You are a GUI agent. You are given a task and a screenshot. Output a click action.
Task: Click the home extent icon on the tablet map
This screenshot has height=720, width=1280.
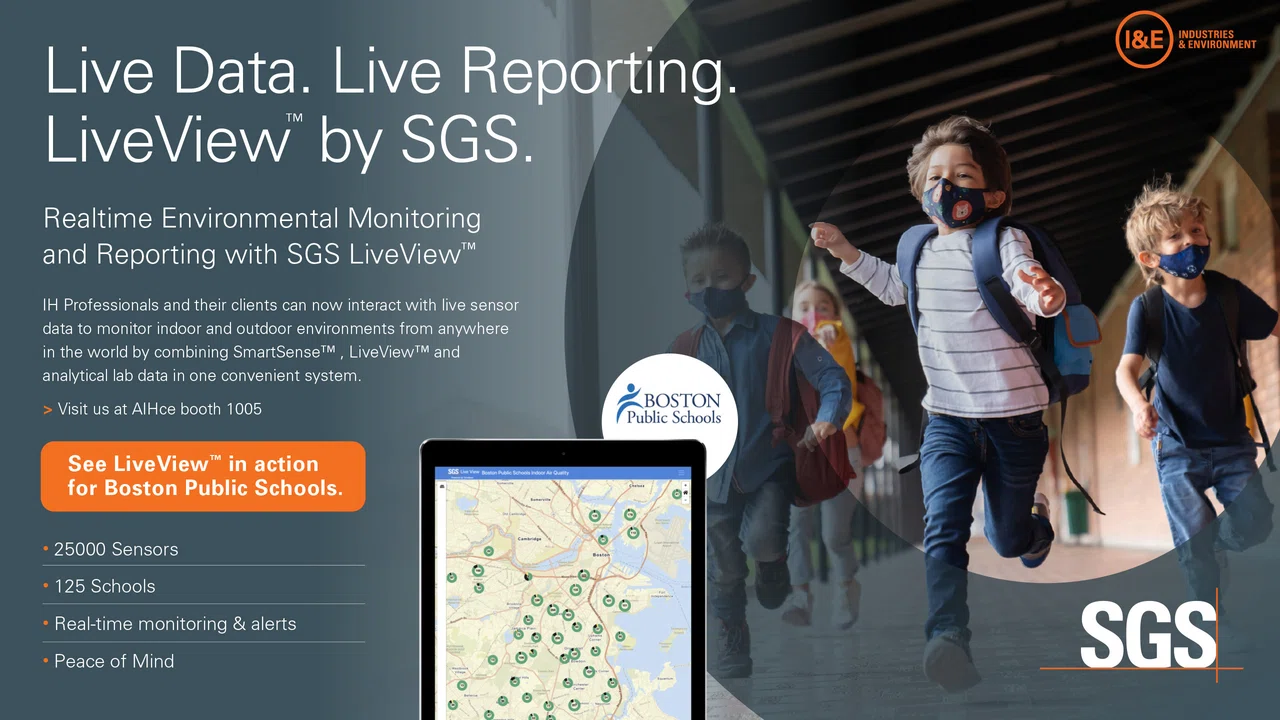(x=685, y=492)
